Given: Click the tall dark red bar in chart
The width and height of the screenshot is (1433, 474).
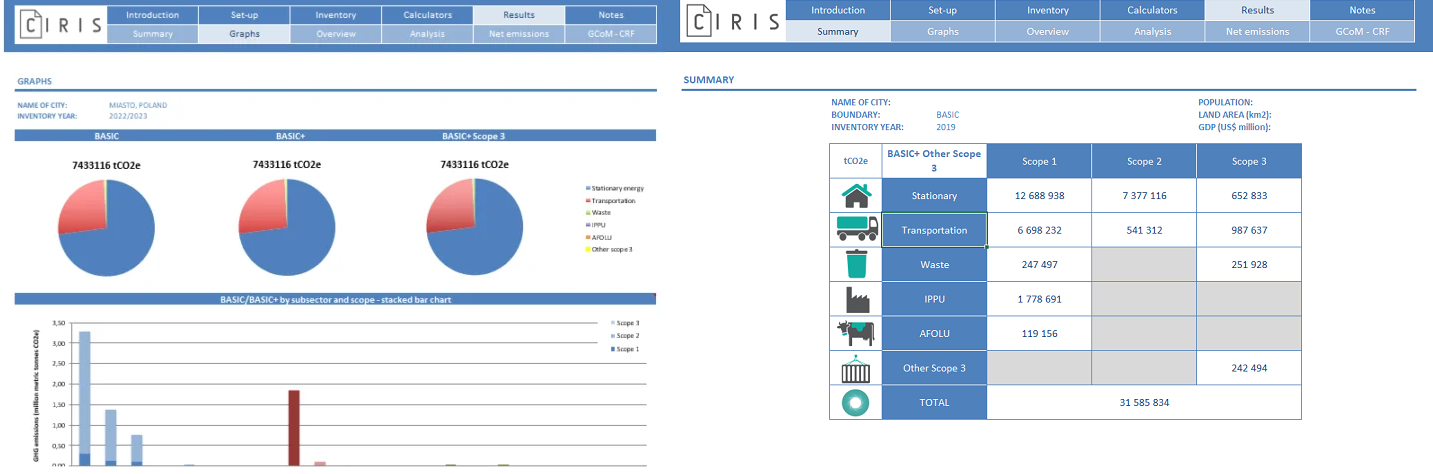Looking at the screenshot, I should click(x=294, y=427).
